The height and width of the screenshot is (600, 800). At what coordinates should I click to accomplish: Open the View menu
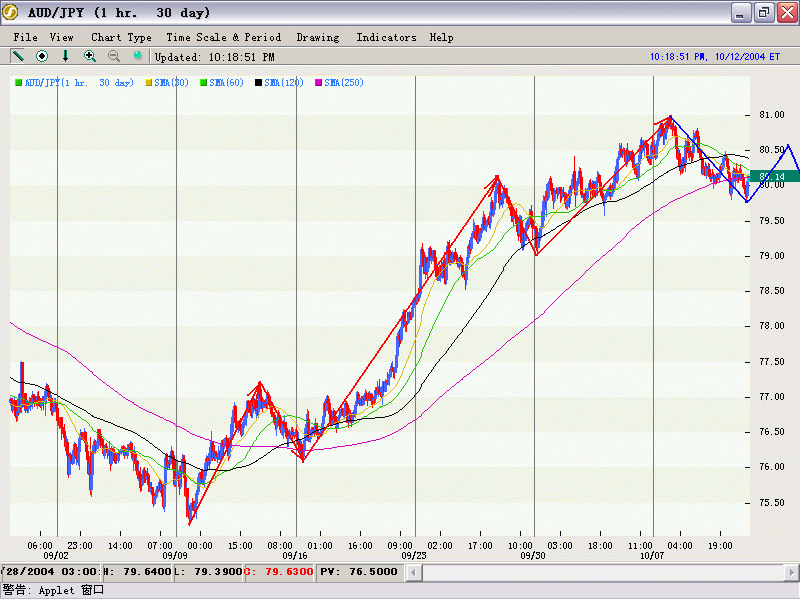click(61, 37)
